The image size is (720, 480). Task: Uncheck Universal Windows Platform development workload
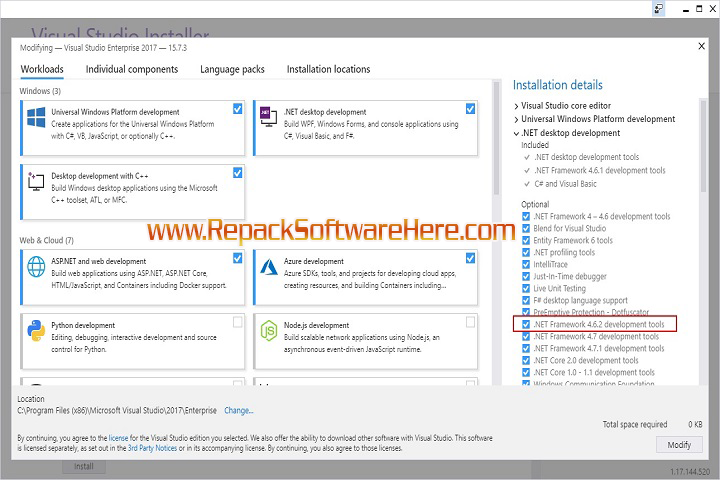click(237, 109)
